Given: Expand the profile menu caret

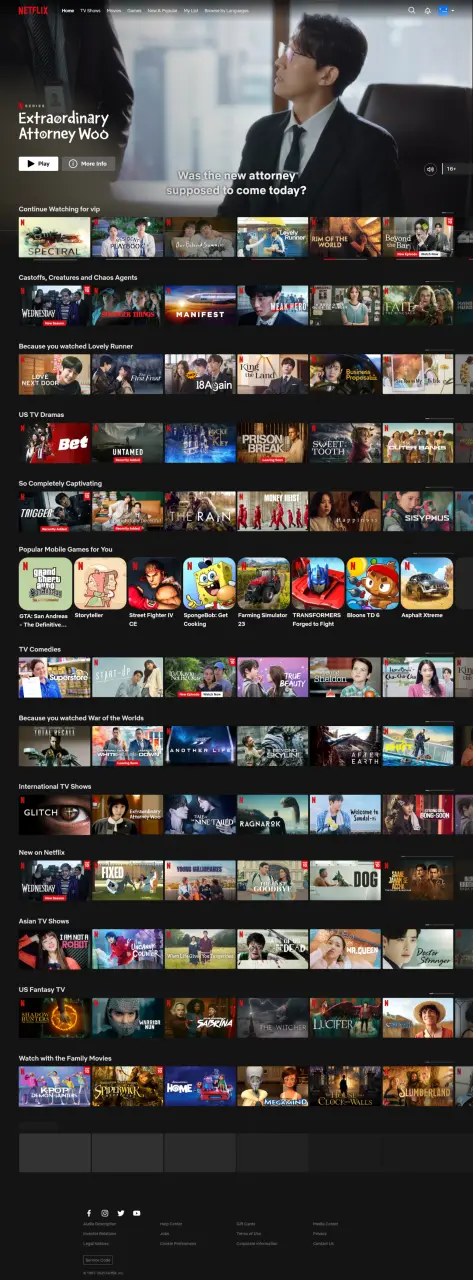Looking at the screenshot, I should (455, 11).
